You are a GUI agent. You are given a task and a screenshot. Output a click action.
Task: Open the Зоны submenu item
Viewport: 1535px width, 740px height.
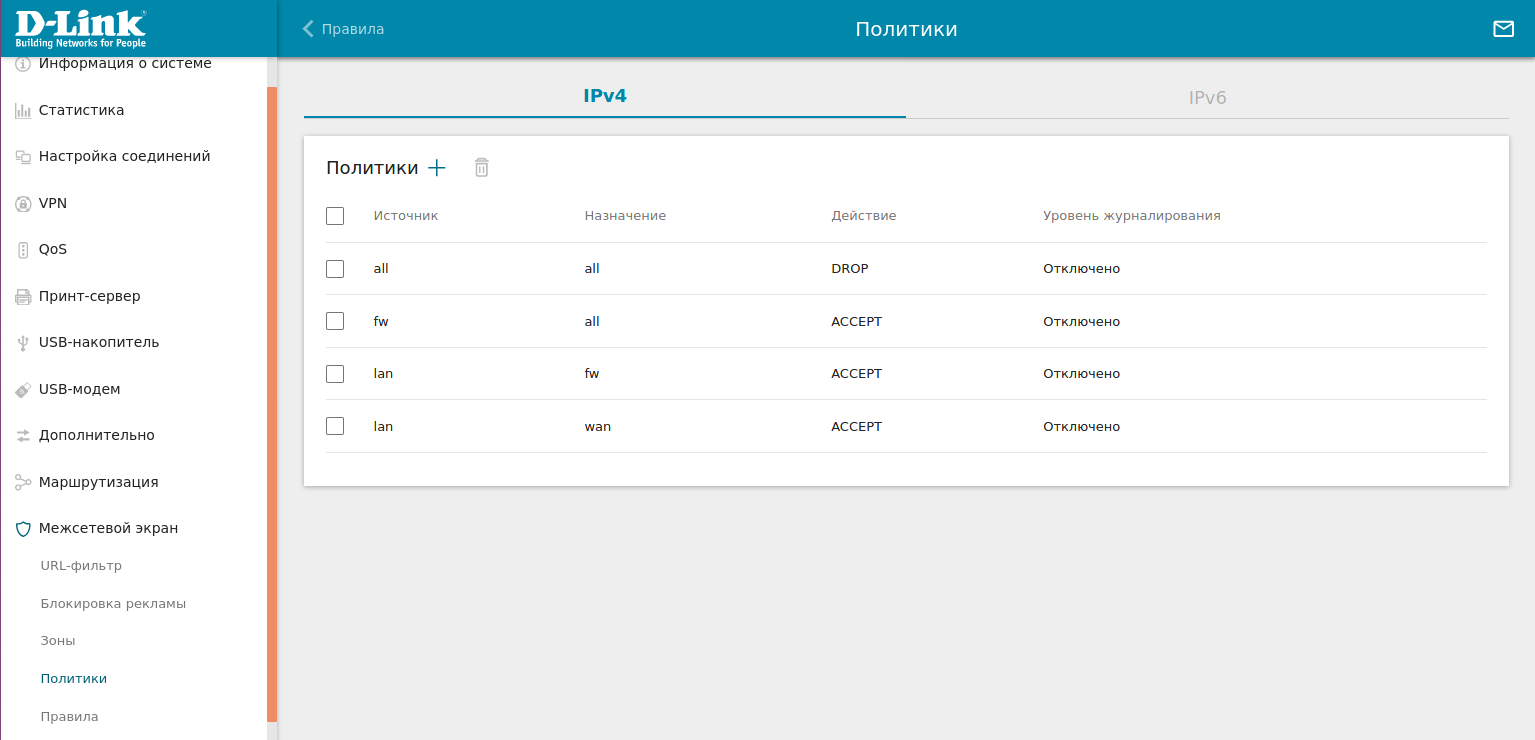point(58,641)
